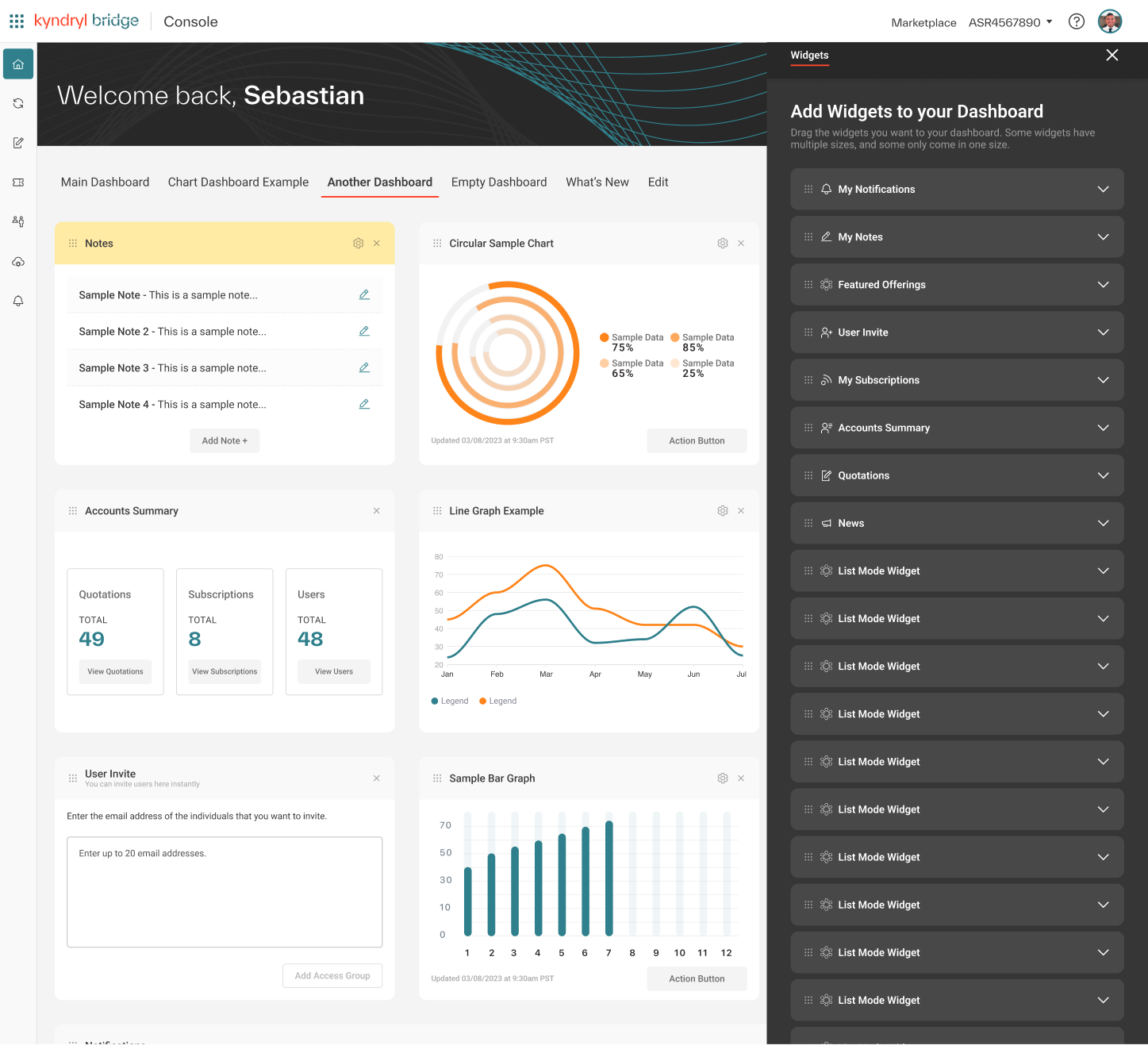Image resolution: width=1148 pixels, height=1053 pixels.
Task: Click the Edit tab
Action: [x=658, y=183]
